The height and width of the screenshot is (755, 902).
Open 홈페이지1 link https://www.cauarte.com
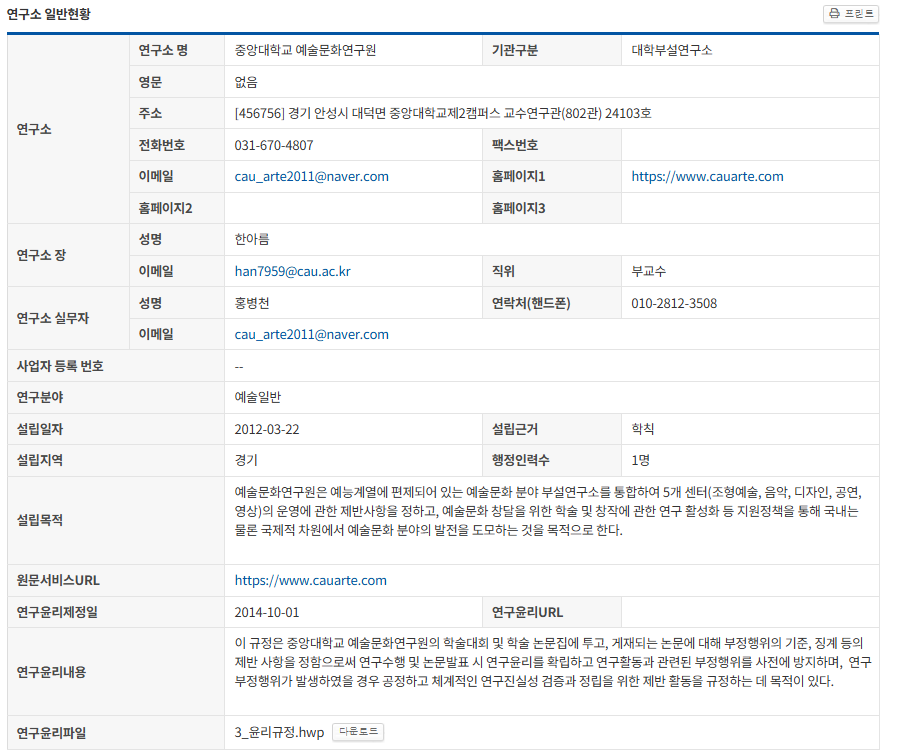coord(707,177)
